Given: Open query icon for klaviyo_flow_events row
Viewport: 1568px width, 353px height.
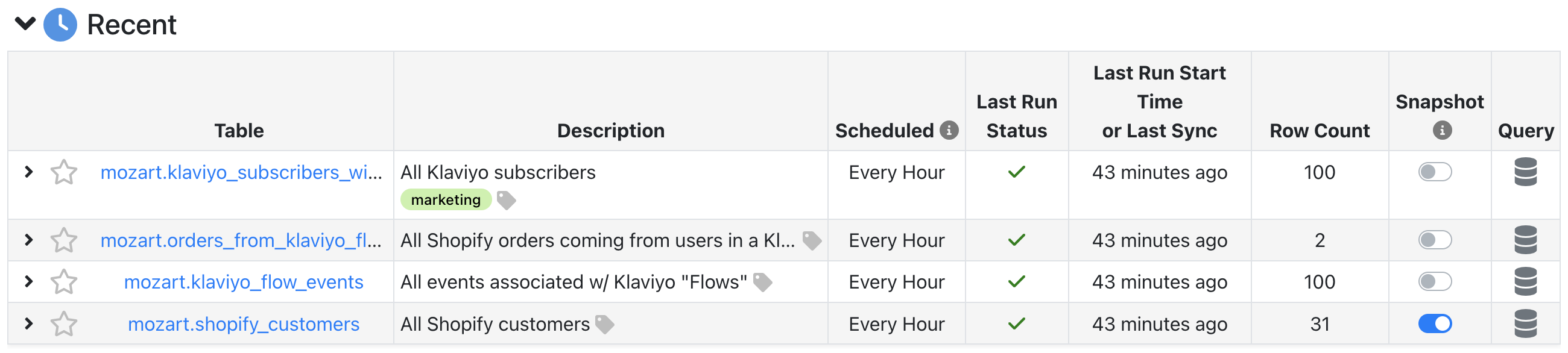Looking at the screenshot, I should 1525,281.
